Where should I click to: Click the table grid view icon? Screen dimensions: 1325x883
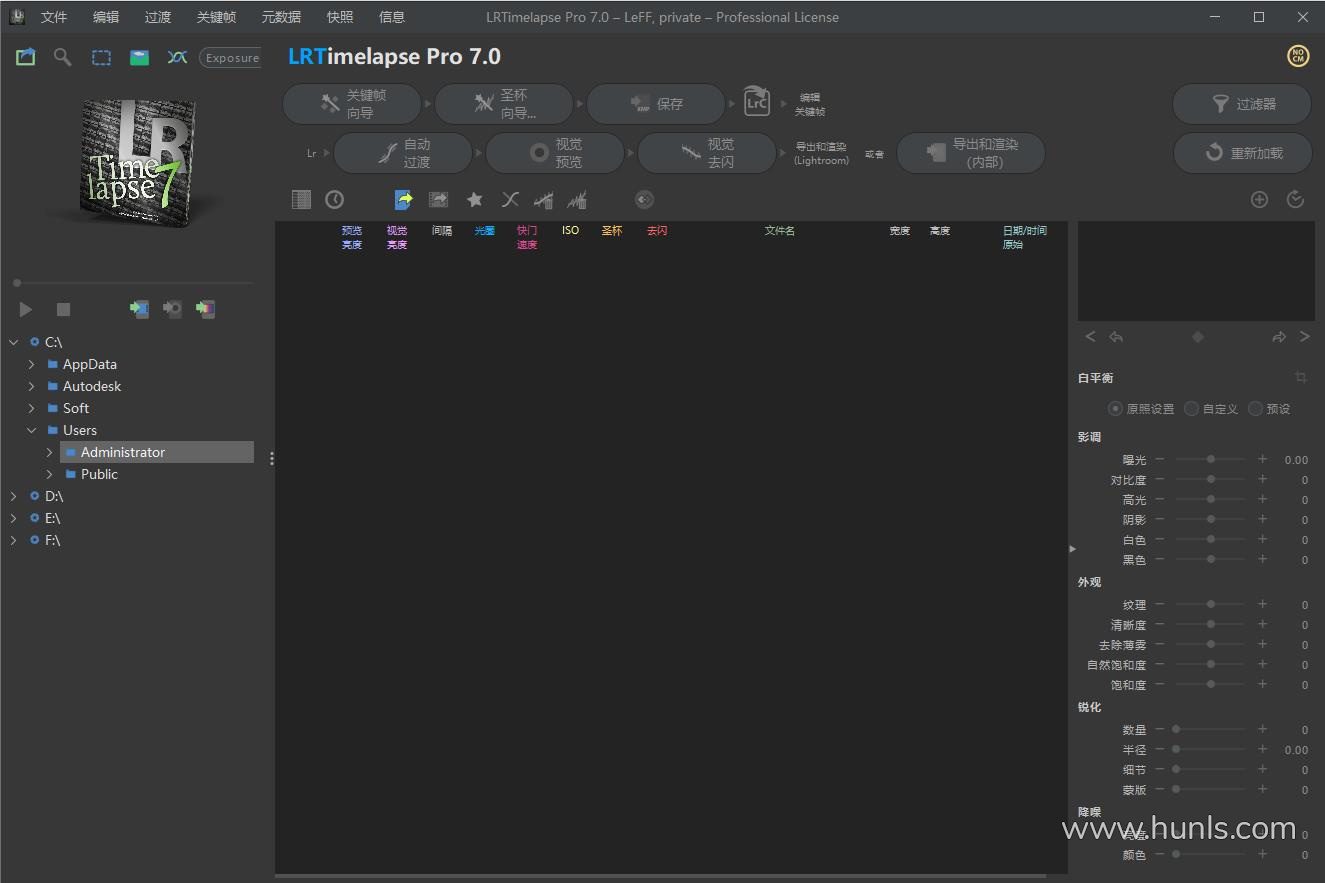[301, 199]
